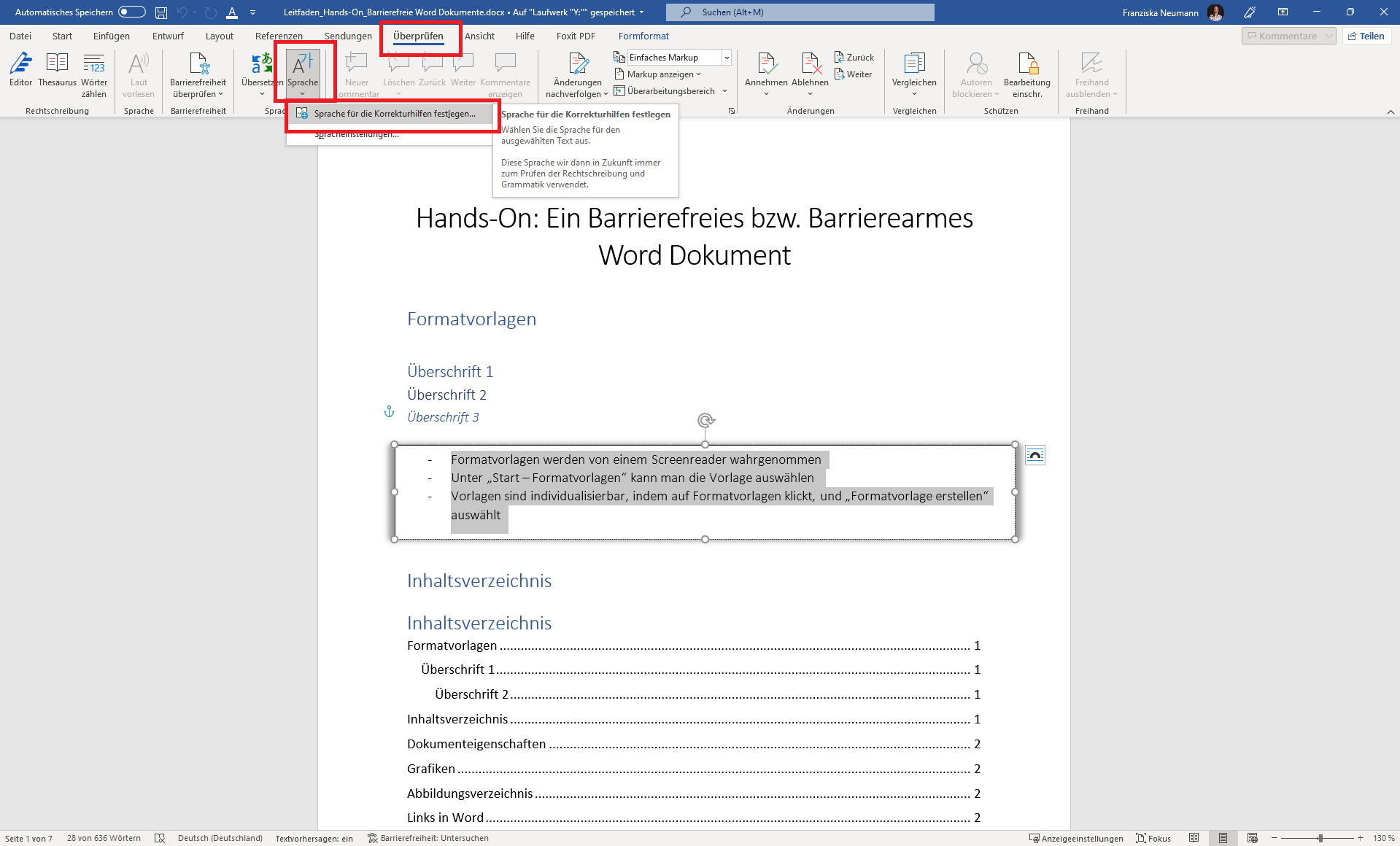Expand Markup anzeigen dropdown
The height and width of the screenshot is (846, 1400).
(x=658, y=74)
